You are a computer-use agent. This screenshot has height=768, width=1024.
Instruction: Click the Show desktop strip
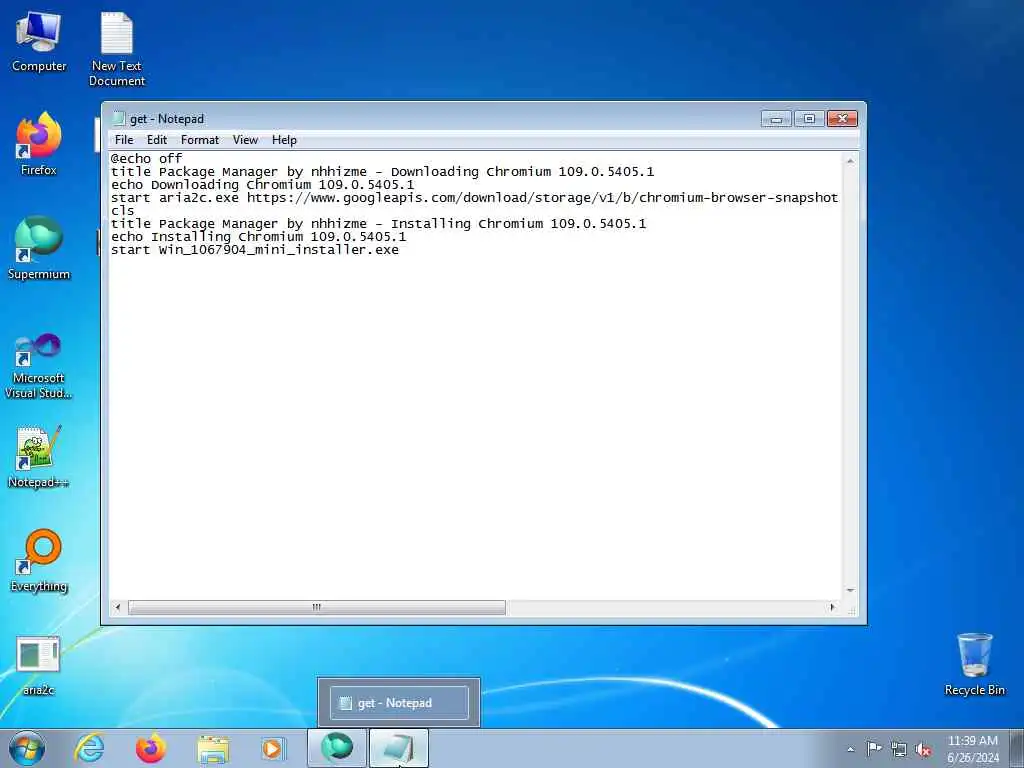pos(1017,748)
